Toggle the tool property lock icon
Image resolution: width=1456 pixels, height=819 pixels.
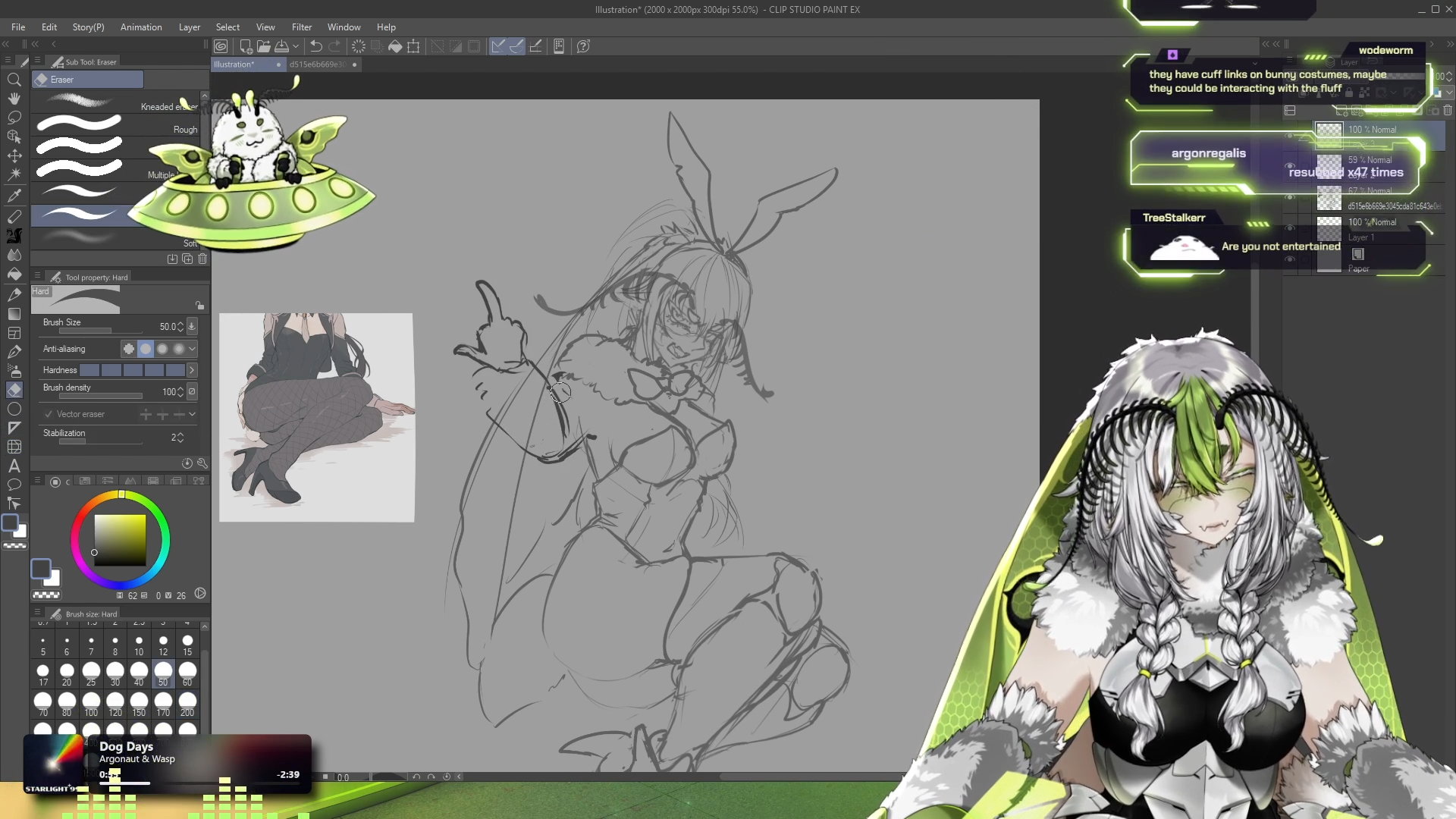click(199, 306)
